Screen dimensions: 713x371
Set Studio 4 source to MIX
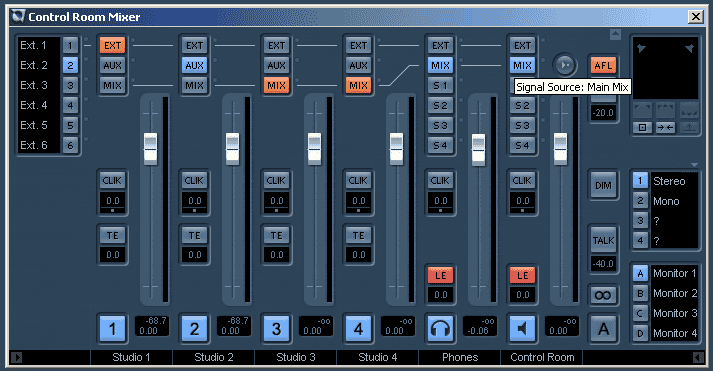click(358, 85)
